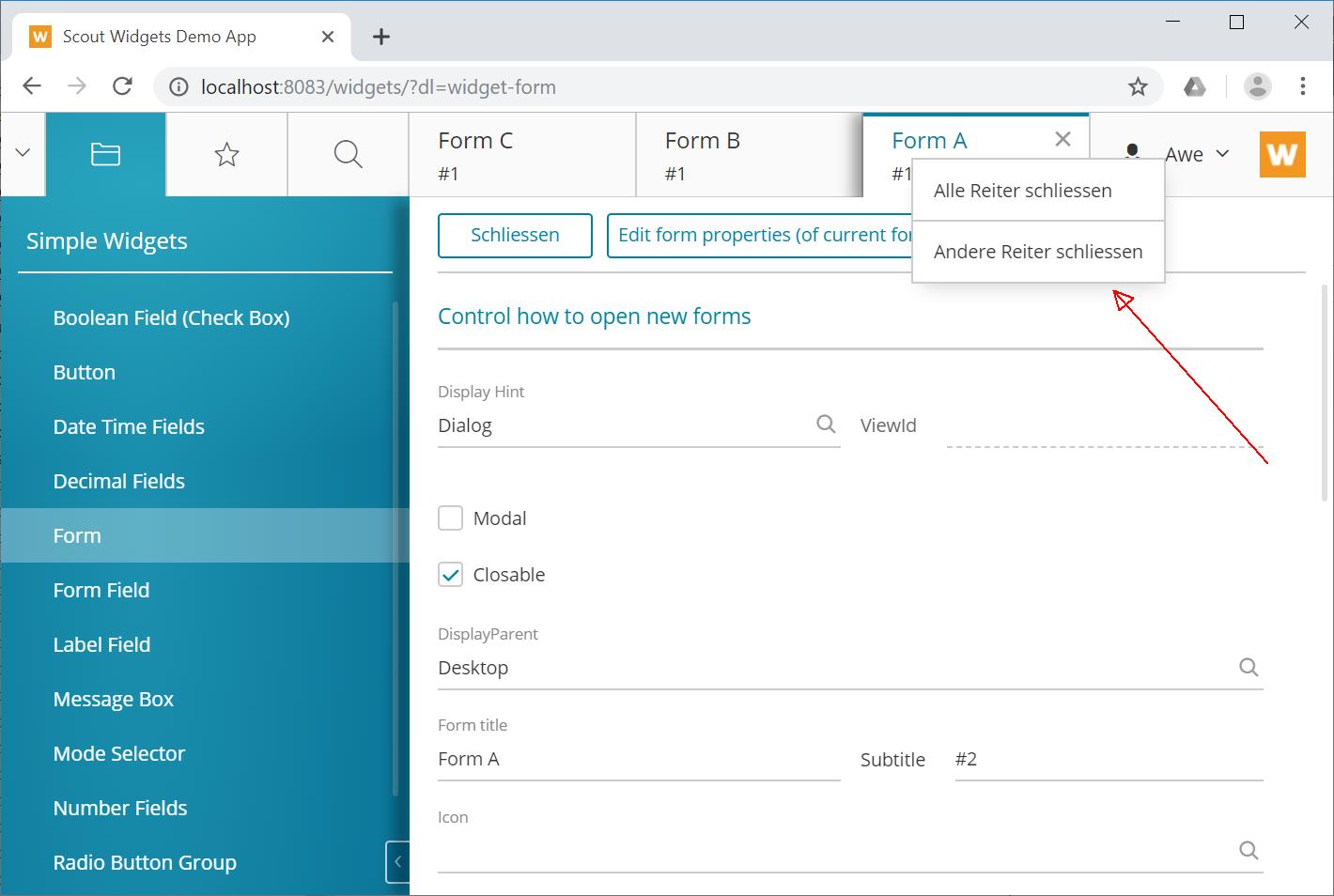This screenshot has height=896, width=1334.
Task: Uncheck the Closable checkbox
Action: point(450,575)
